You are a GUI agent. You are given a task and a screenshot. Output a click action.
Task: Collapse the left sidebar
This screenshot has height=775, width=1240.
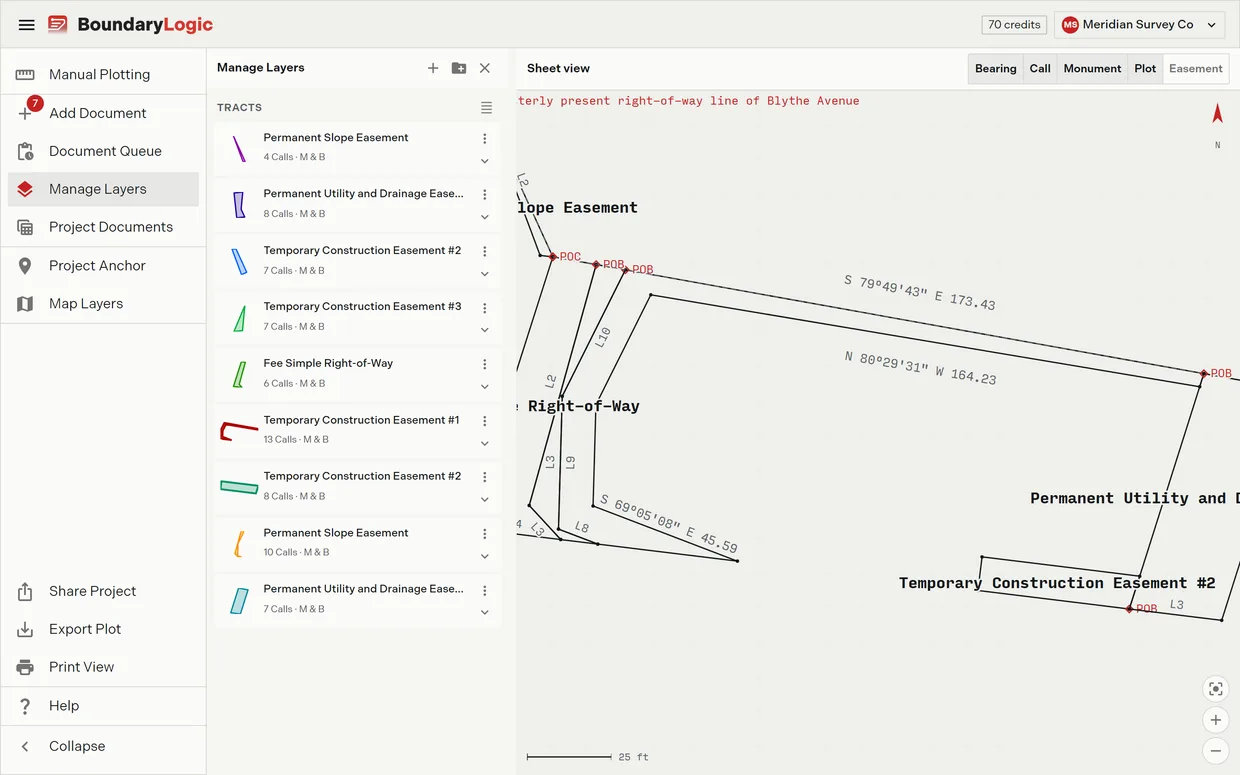[103, 746]
